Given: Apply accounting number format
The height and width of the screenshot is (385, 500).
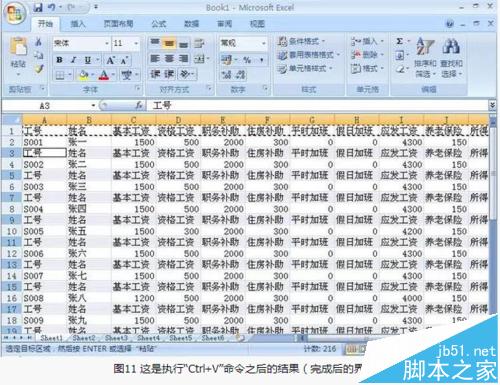Looking at the screenshot, I should tap(227, 60).
